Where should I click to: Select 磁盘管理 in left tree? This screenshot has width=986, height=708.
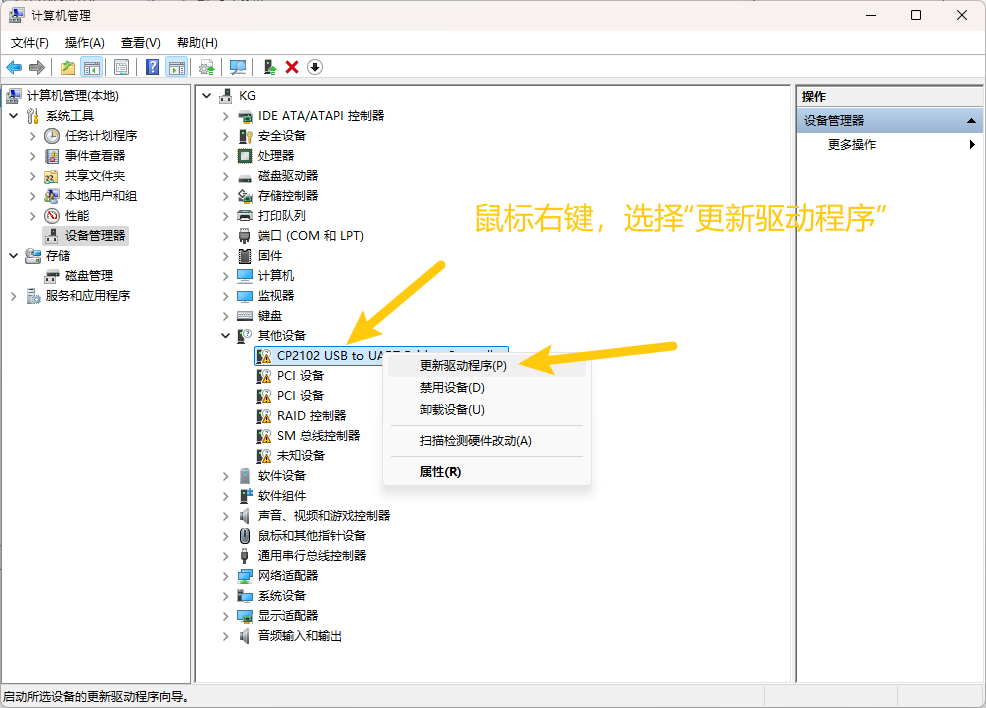point(89,276)
